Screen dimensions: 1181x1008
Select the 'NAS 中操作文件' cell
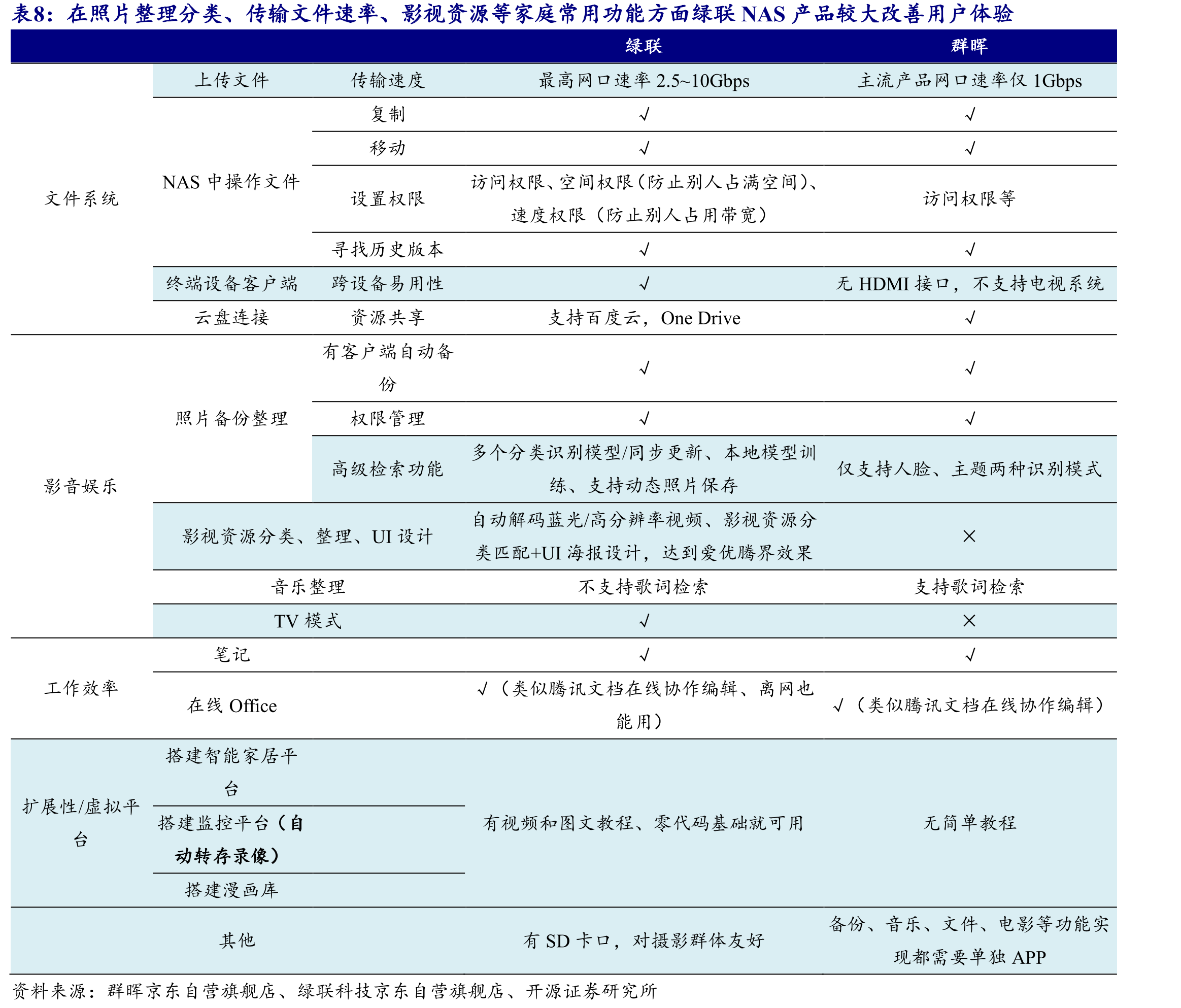(231, 182)
